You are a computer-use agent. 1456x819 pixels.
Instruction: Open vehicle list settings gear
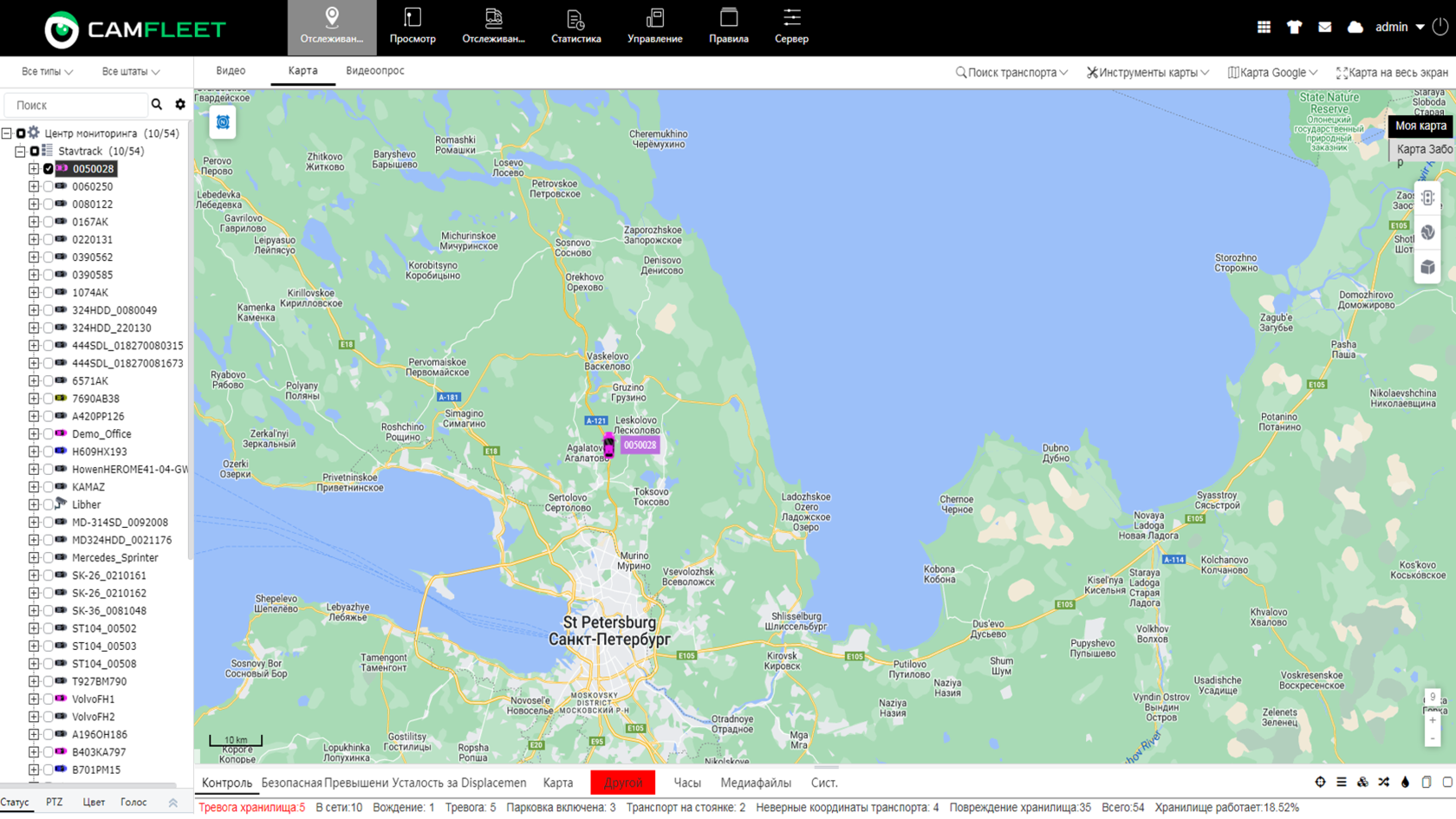click(x=180, y=105)
